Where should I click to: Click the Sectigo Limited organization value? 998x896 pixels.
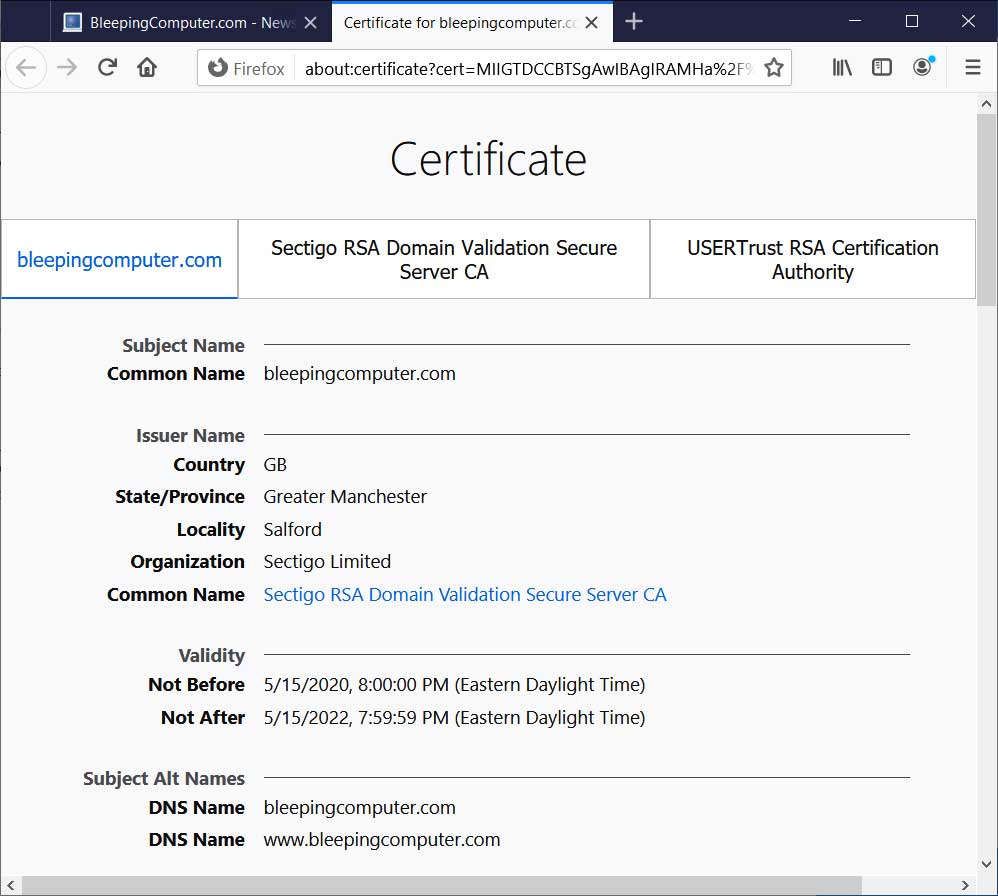(x=327, y=561)
